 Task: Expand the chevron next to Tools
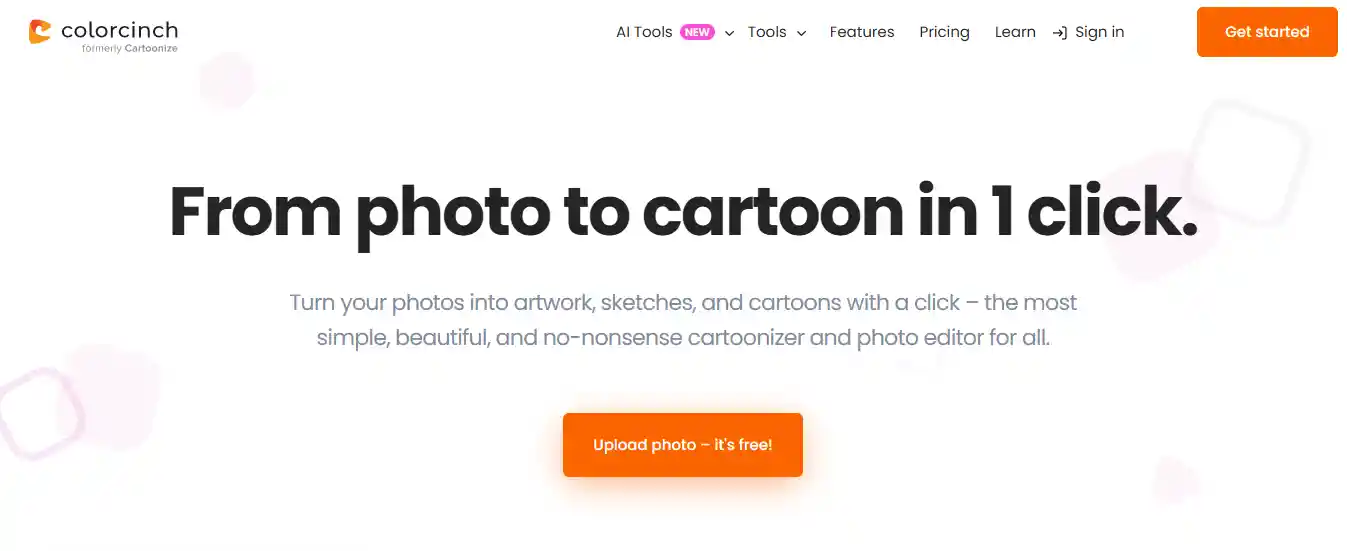click(x=801, y=33)
